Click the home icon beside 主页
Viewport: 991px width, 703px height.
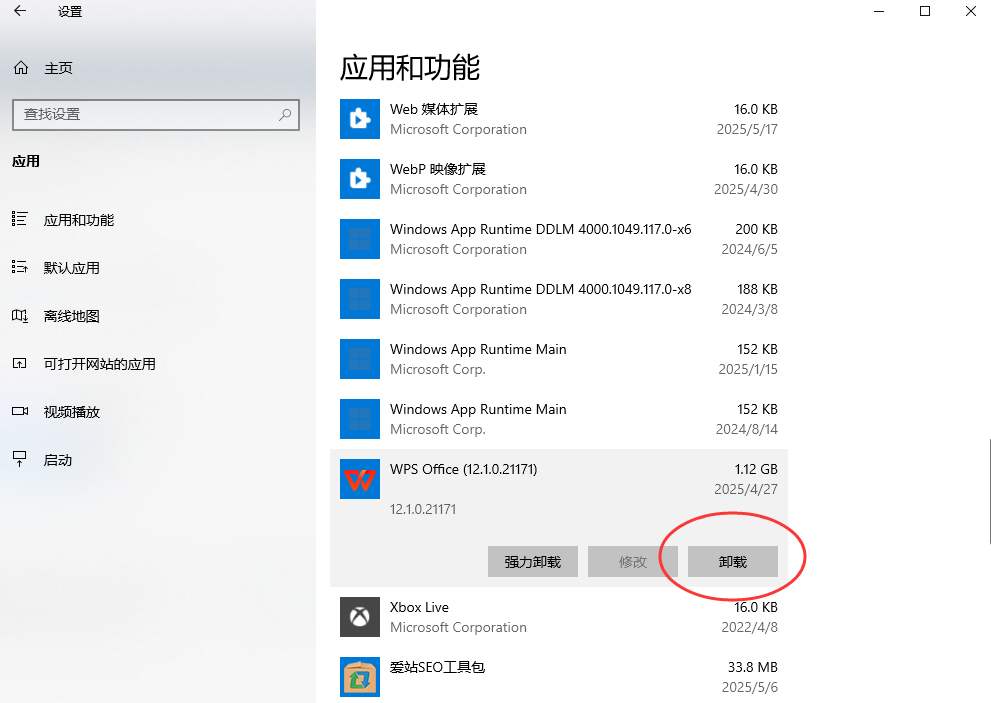coord(21,68)
